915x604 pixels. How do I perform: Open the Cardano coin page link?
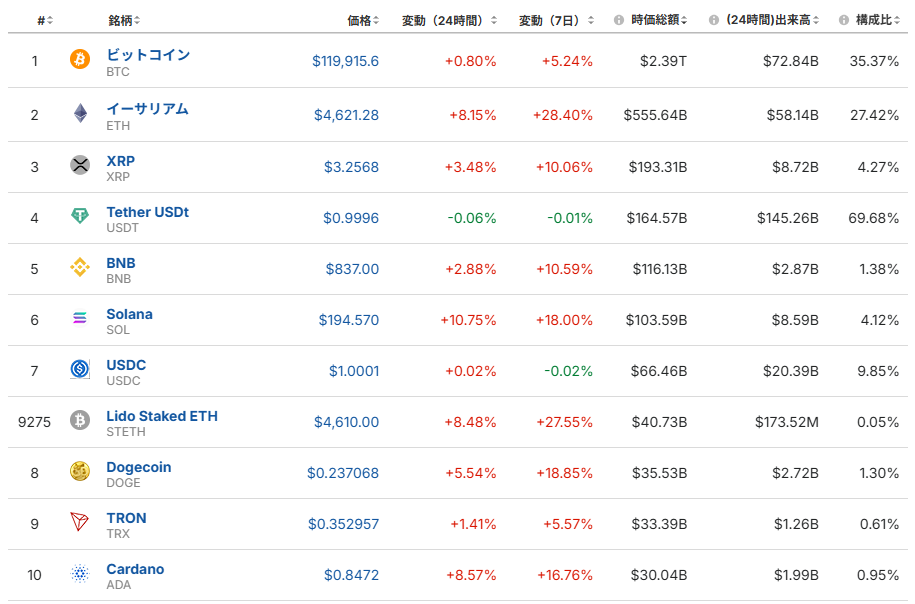(x=135, y=569)
